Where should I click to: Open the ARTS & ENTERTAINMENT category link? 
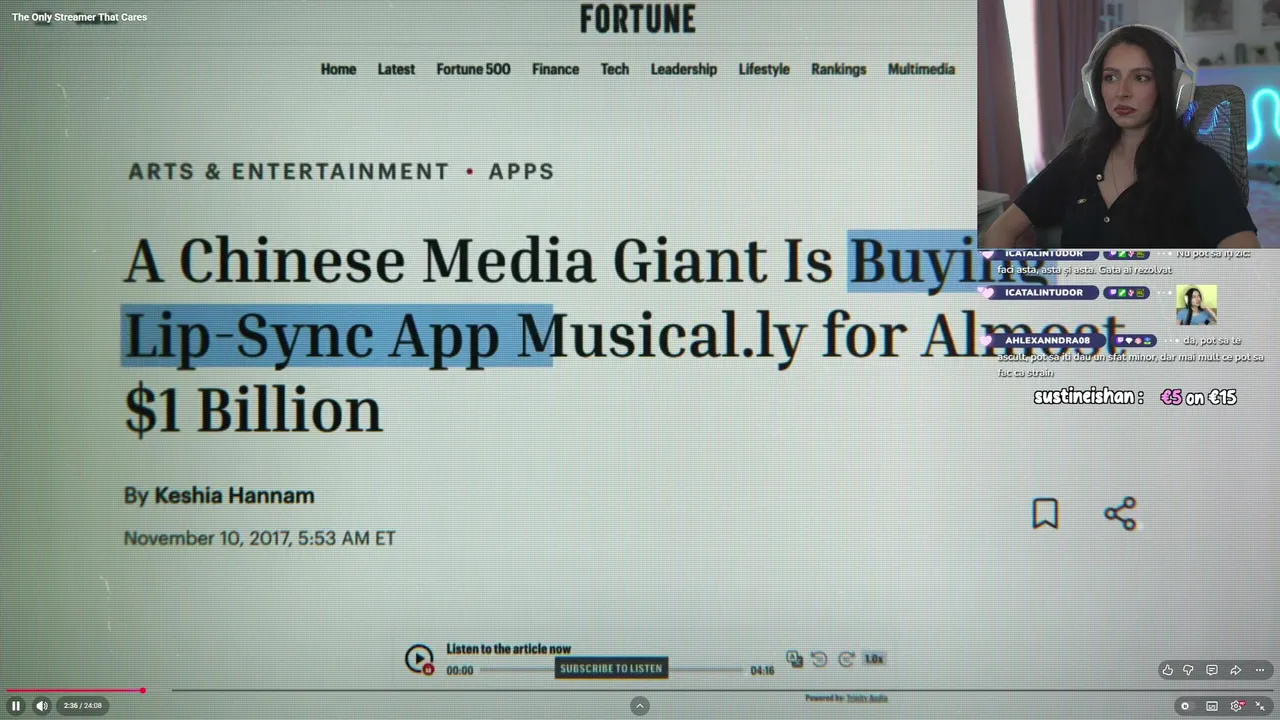[x=289, y=171]
